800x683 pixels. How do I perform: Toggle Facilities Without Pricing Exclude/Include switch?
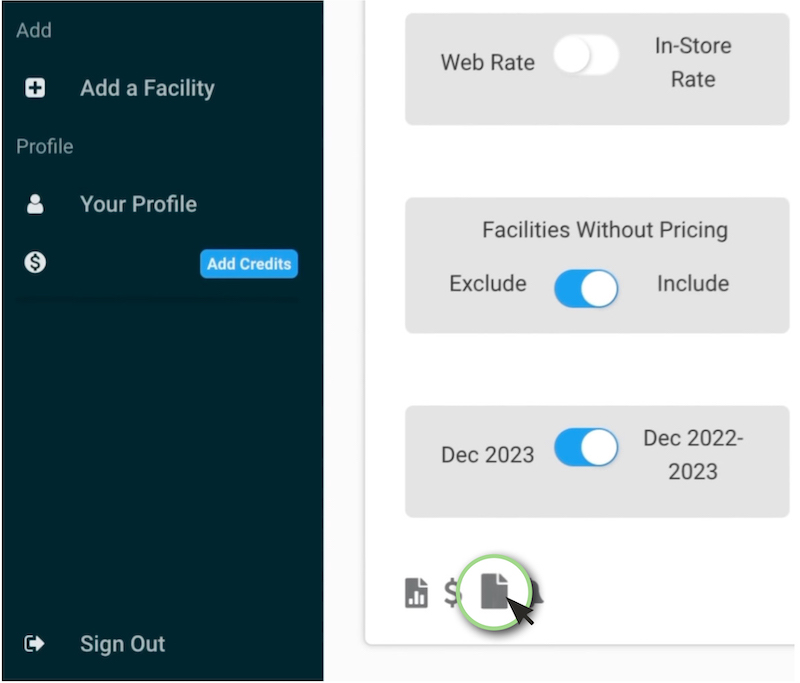(x=586, y=288)
